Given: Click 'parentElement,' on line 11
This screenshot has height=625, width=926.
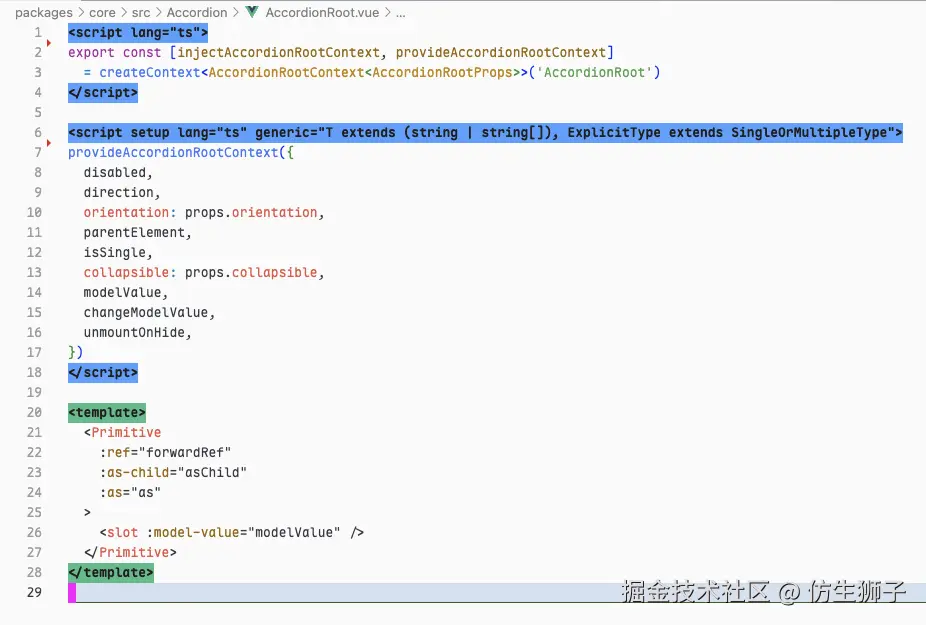Looking at the screenshot, I should [138, 233].
